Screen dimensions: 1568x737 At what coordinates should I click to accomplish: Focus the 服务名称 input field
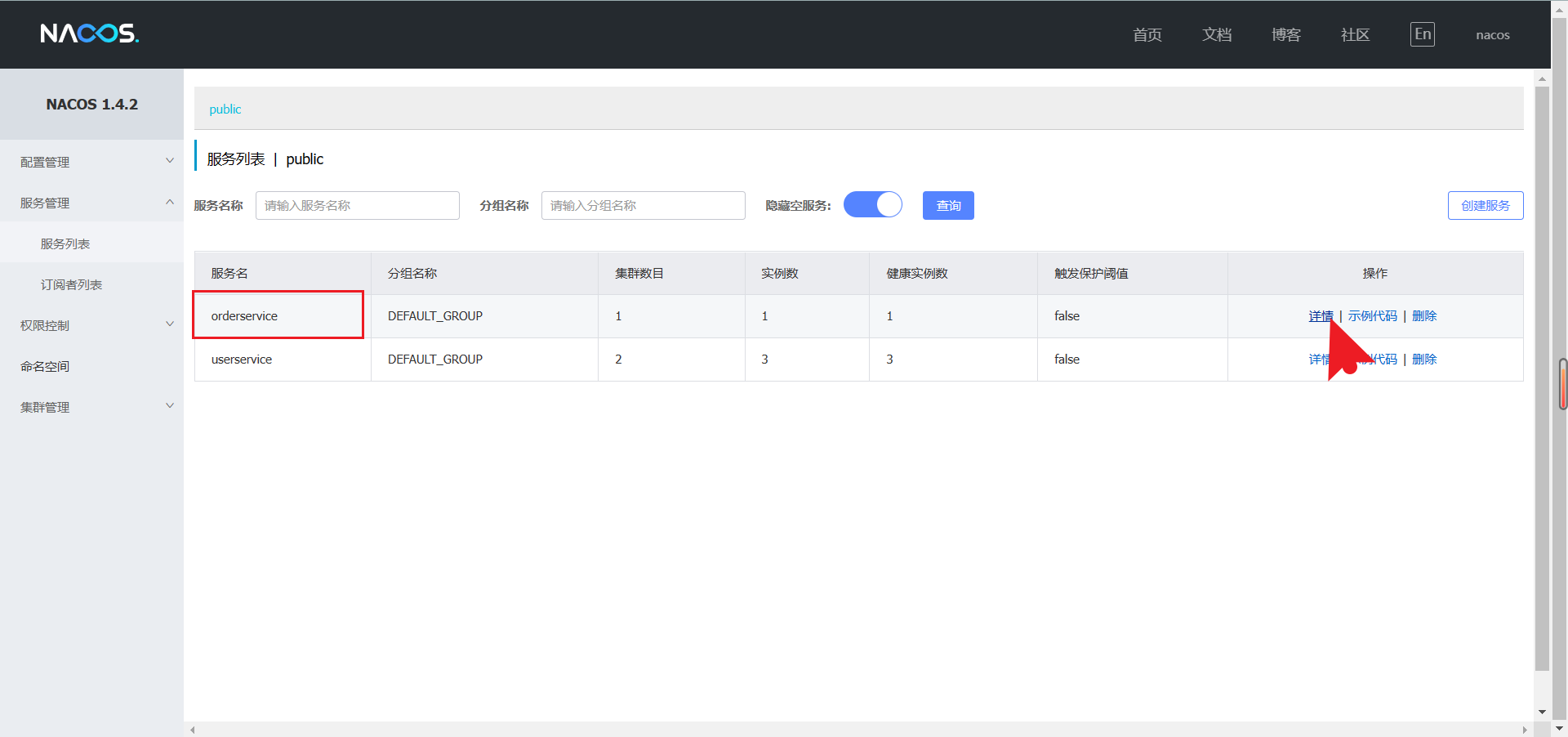coord(358,205)
